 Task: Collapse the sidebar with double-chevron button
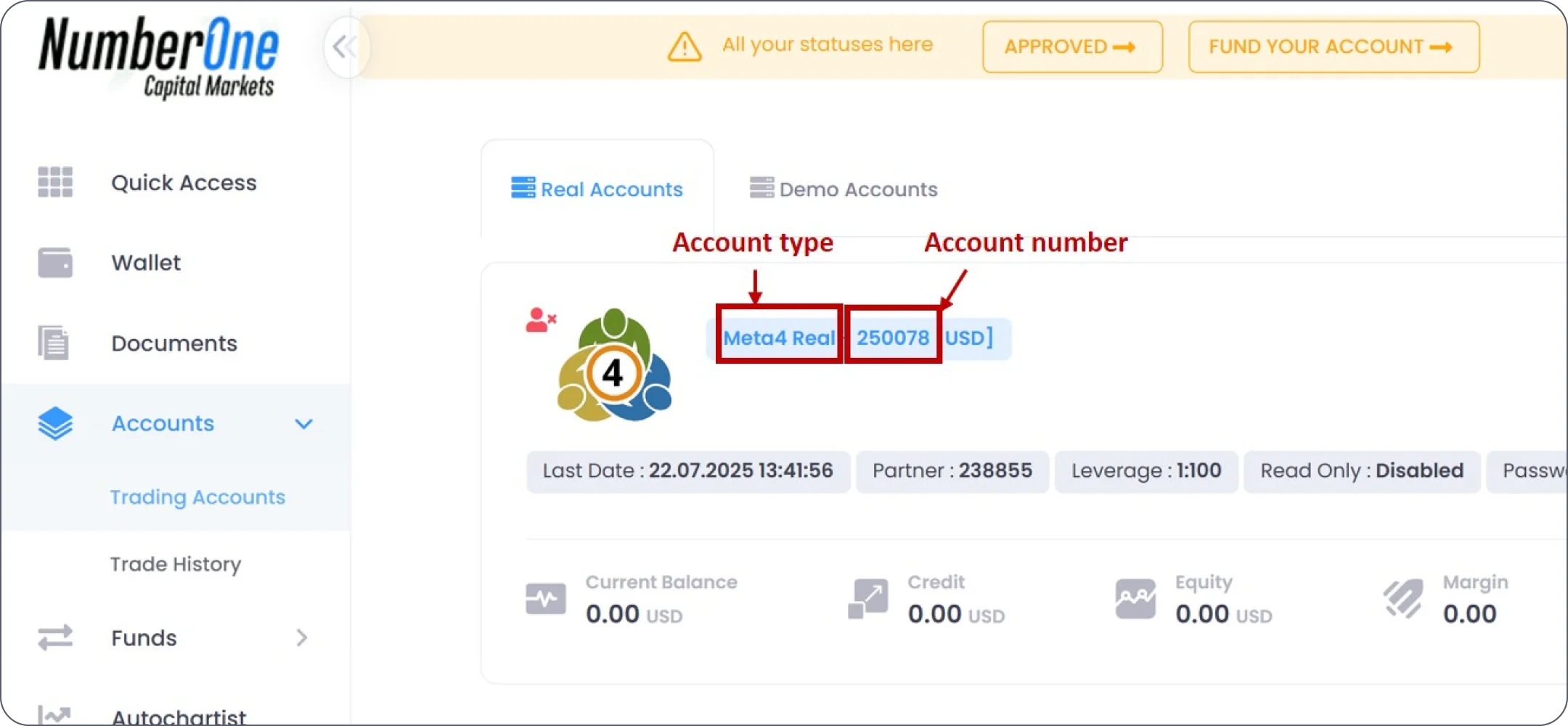(345, 48)
